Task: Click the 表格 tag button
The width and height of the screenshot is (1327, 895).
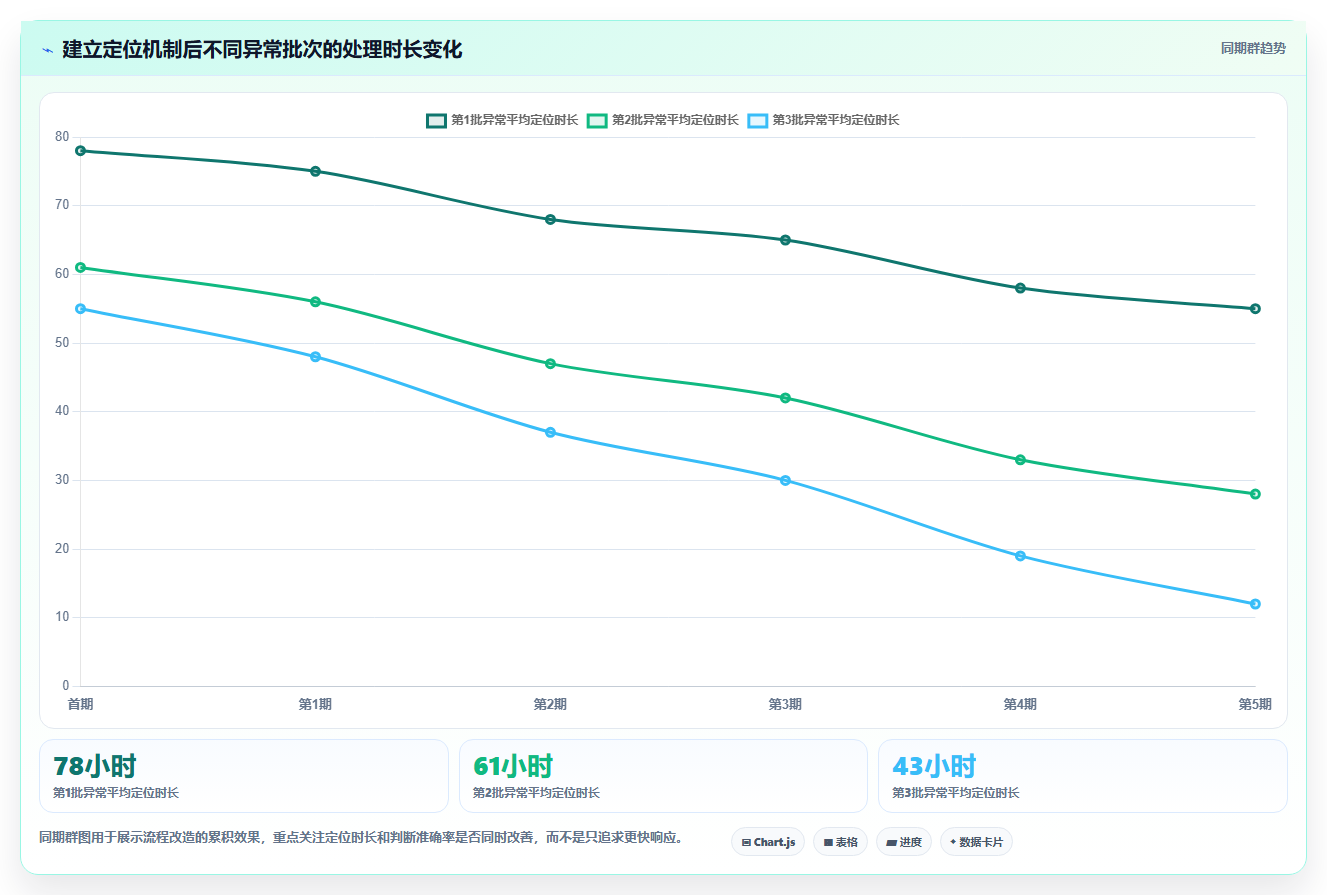Action: click(x=840, y=842)
